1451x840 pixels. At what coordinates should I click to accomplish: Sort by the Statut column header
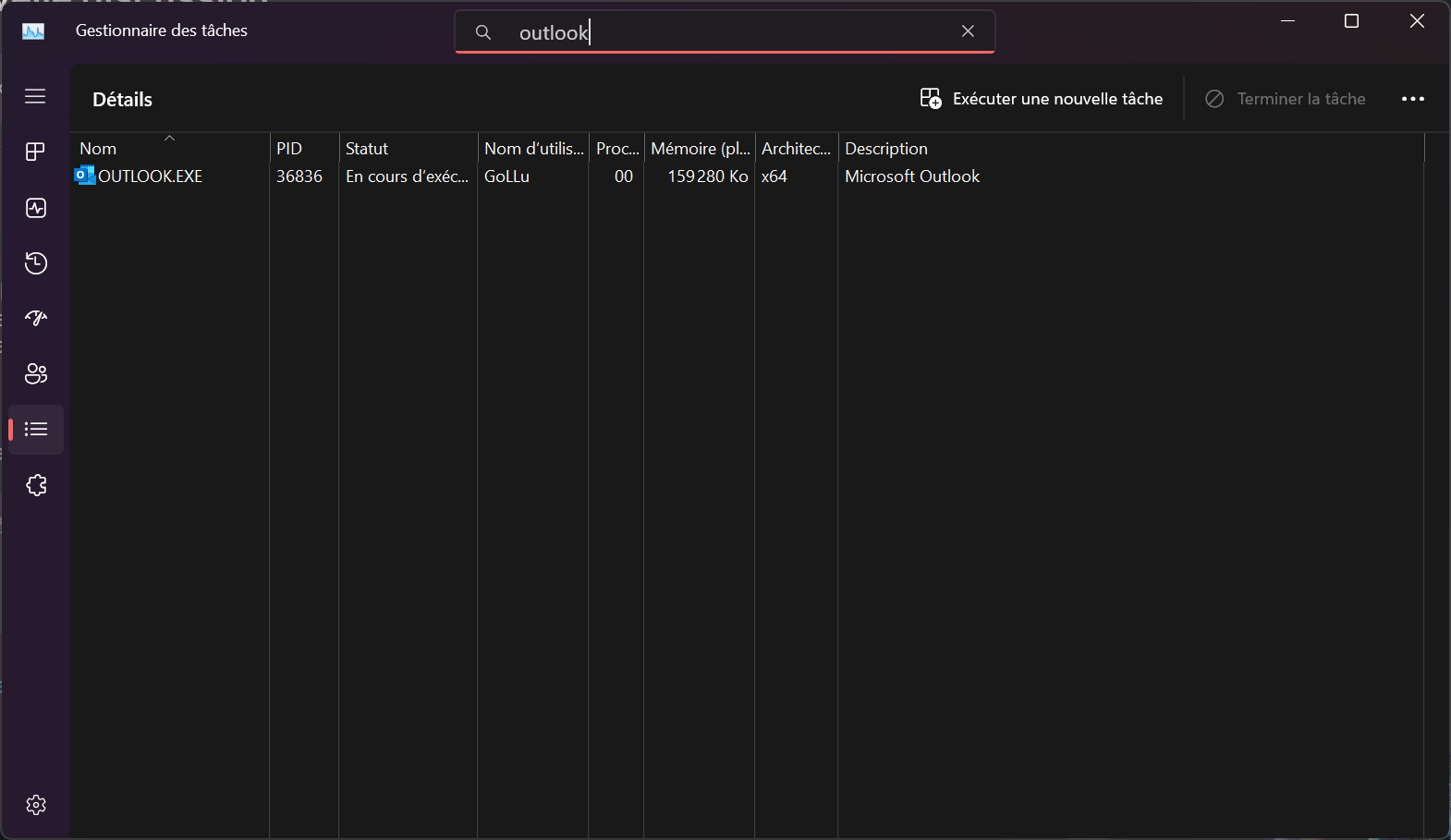pyautogui.click(x=408, y=148)
